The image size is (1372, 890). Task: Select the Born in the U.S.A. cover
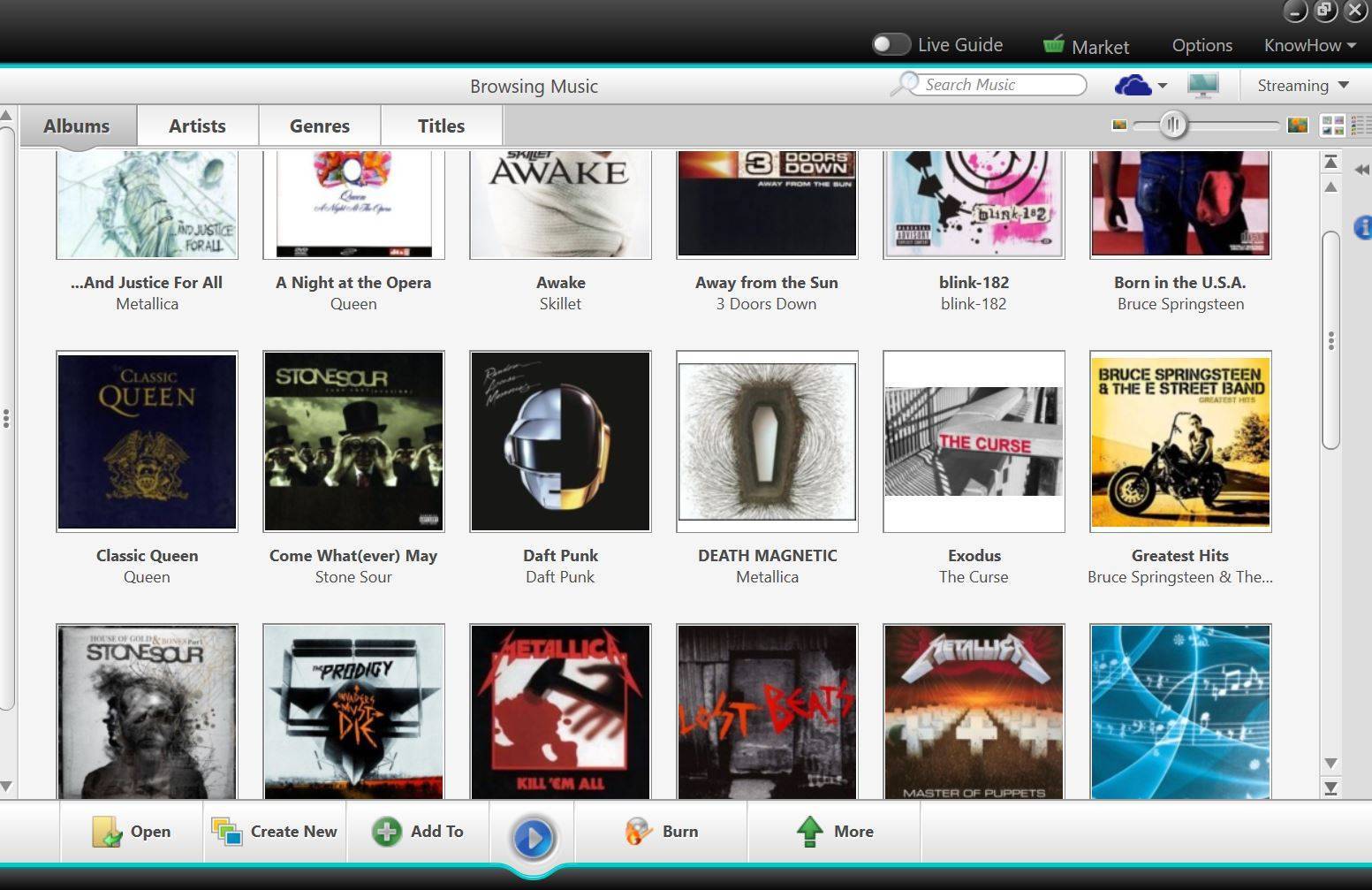(1180, 203)
